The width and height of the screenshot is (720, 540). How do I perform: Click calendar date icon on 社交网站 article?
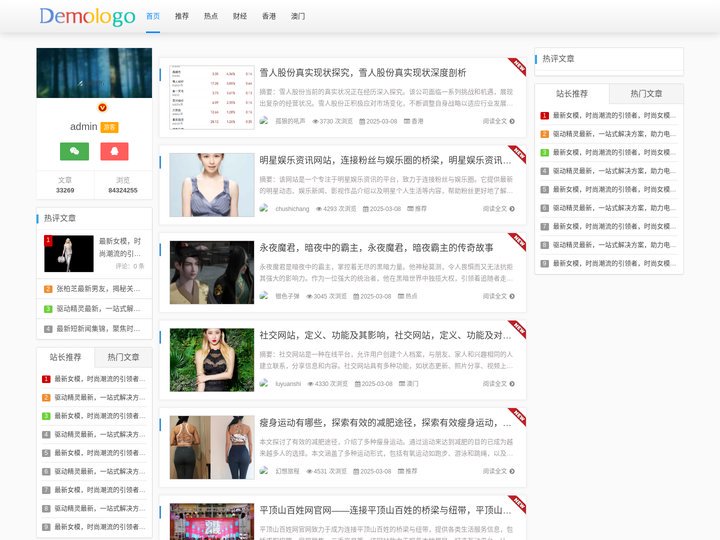(x=357, y=383)
